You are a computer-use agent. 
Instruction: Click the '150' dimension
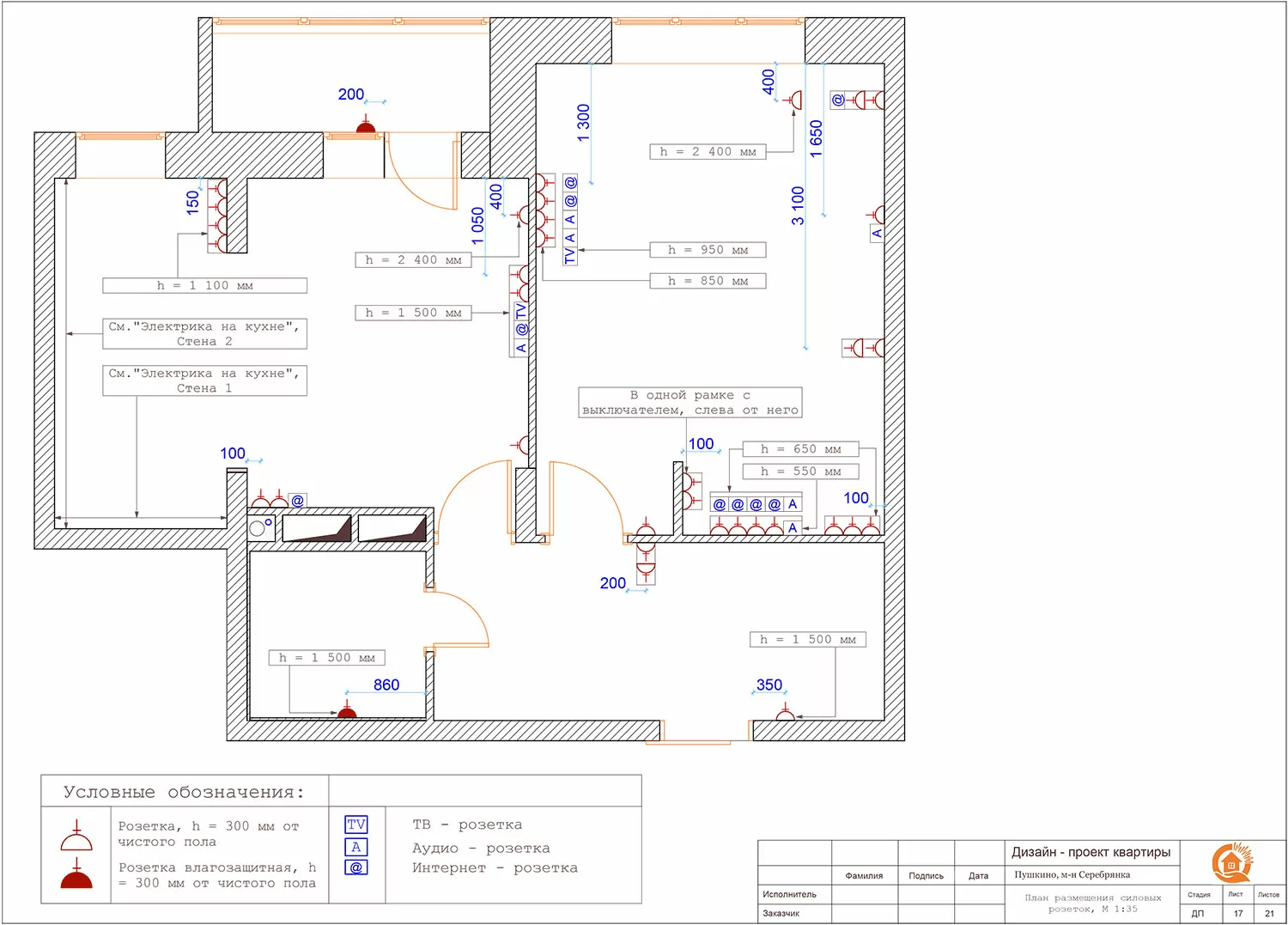[x=192, y=202]
